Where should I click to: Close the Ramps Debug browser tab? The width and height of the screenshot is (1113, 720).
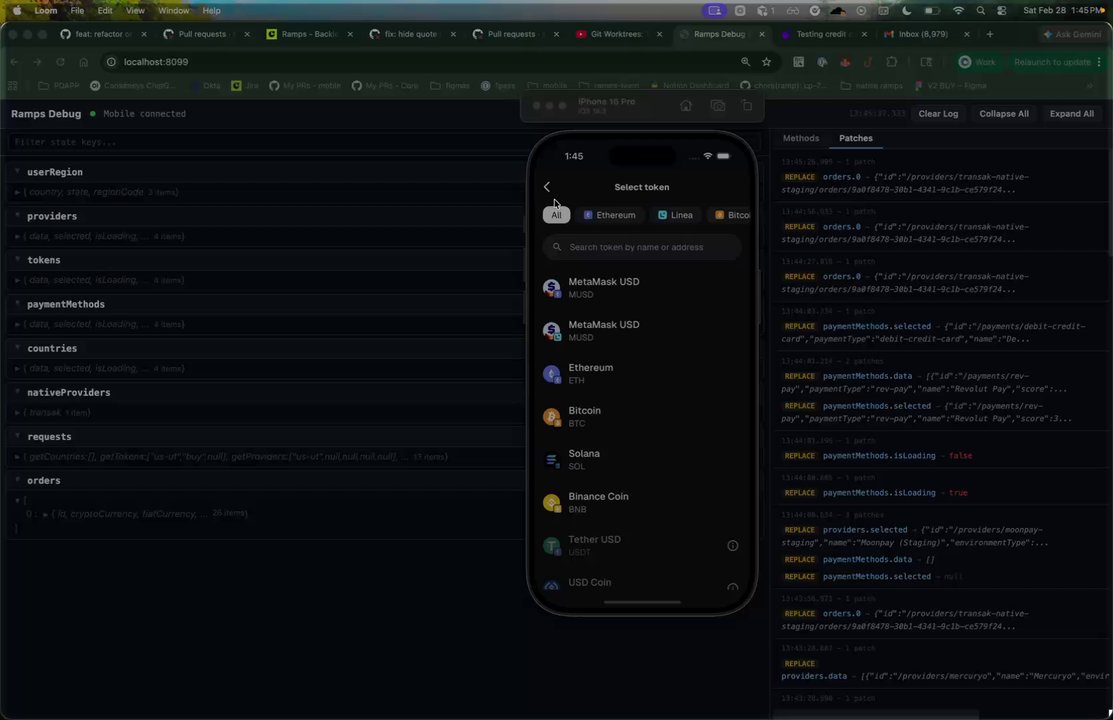coord(762,34)
